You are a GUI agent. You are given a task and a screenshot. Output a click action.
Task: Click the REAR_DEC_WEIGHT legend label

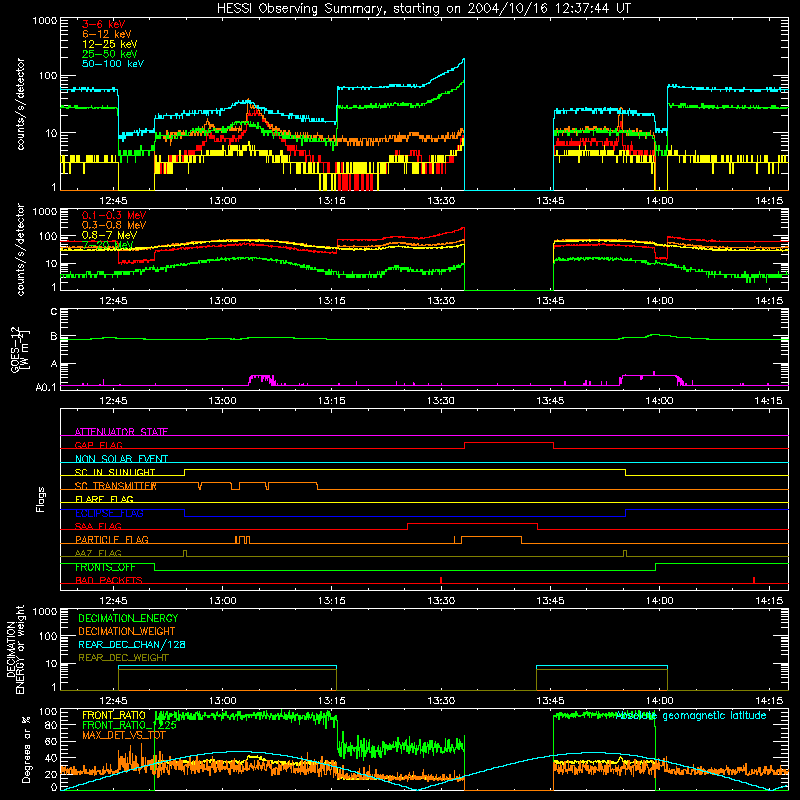[x=123, y=658]
